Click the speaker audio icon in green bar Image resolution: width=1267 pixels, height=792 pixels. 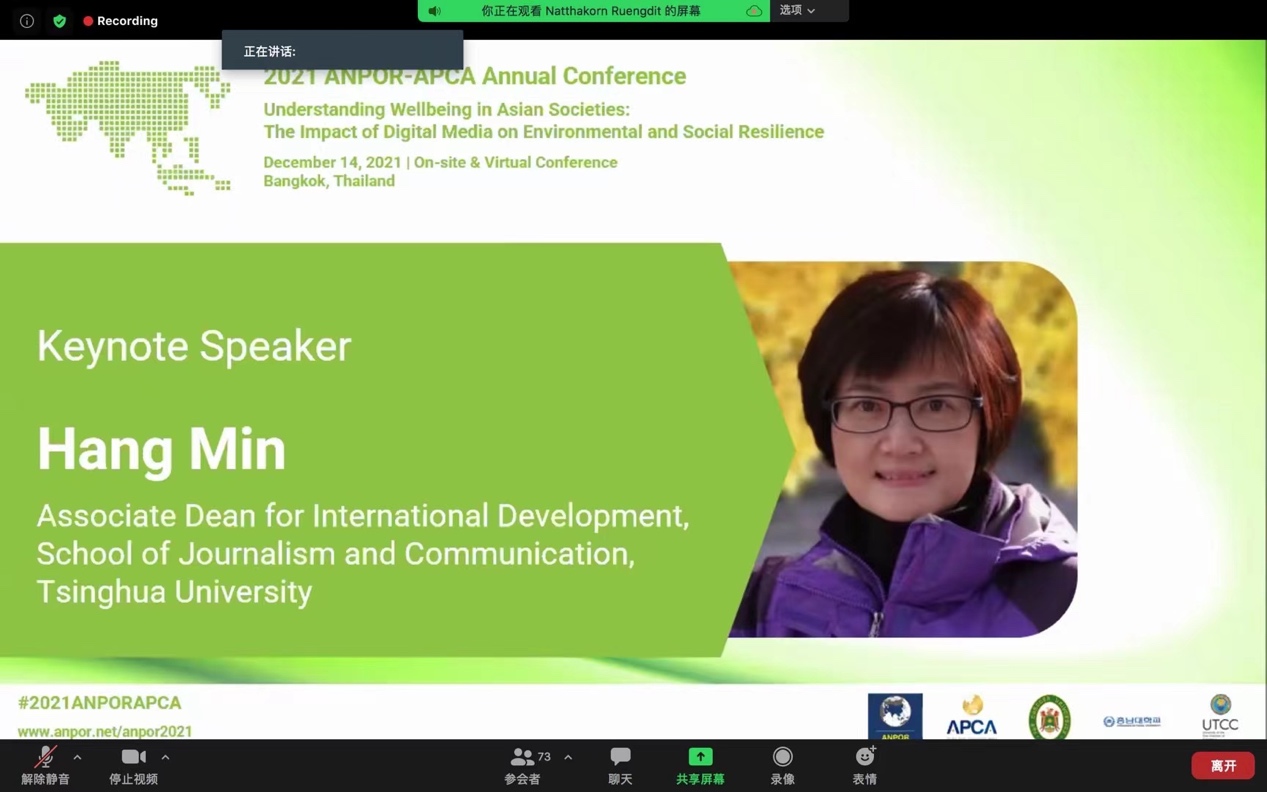tap(435, 11)
